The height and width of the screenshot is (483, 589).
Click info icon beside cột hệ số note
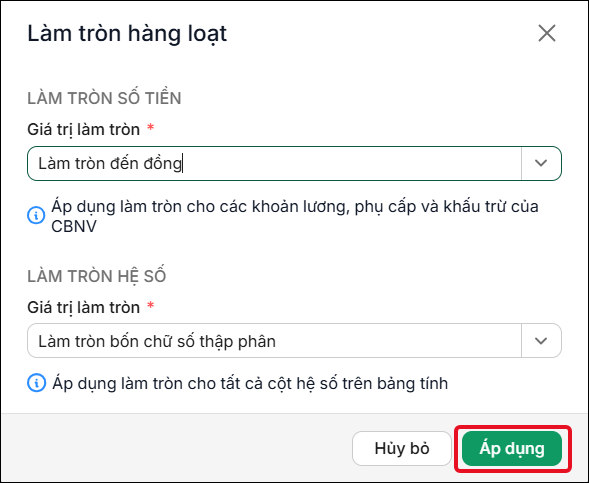36,383
